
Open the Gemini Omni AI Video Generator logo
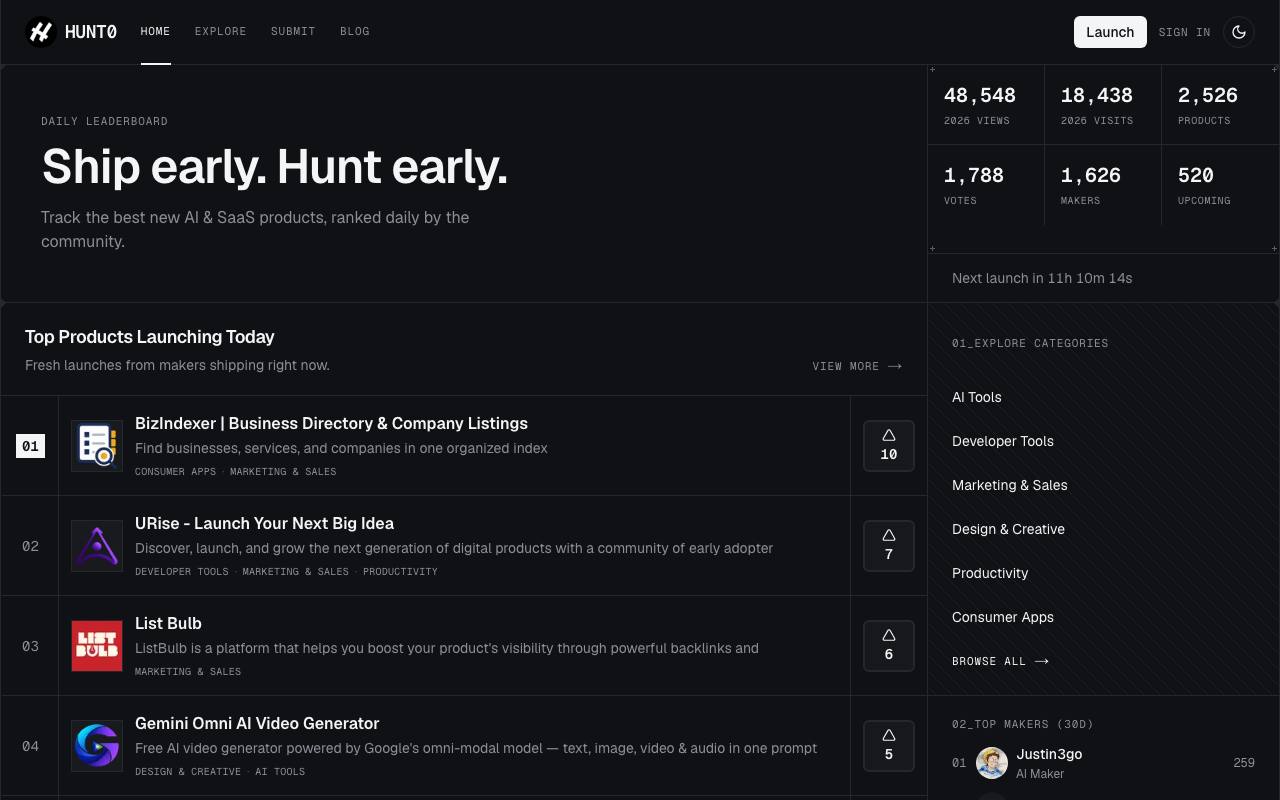[97, 746]
